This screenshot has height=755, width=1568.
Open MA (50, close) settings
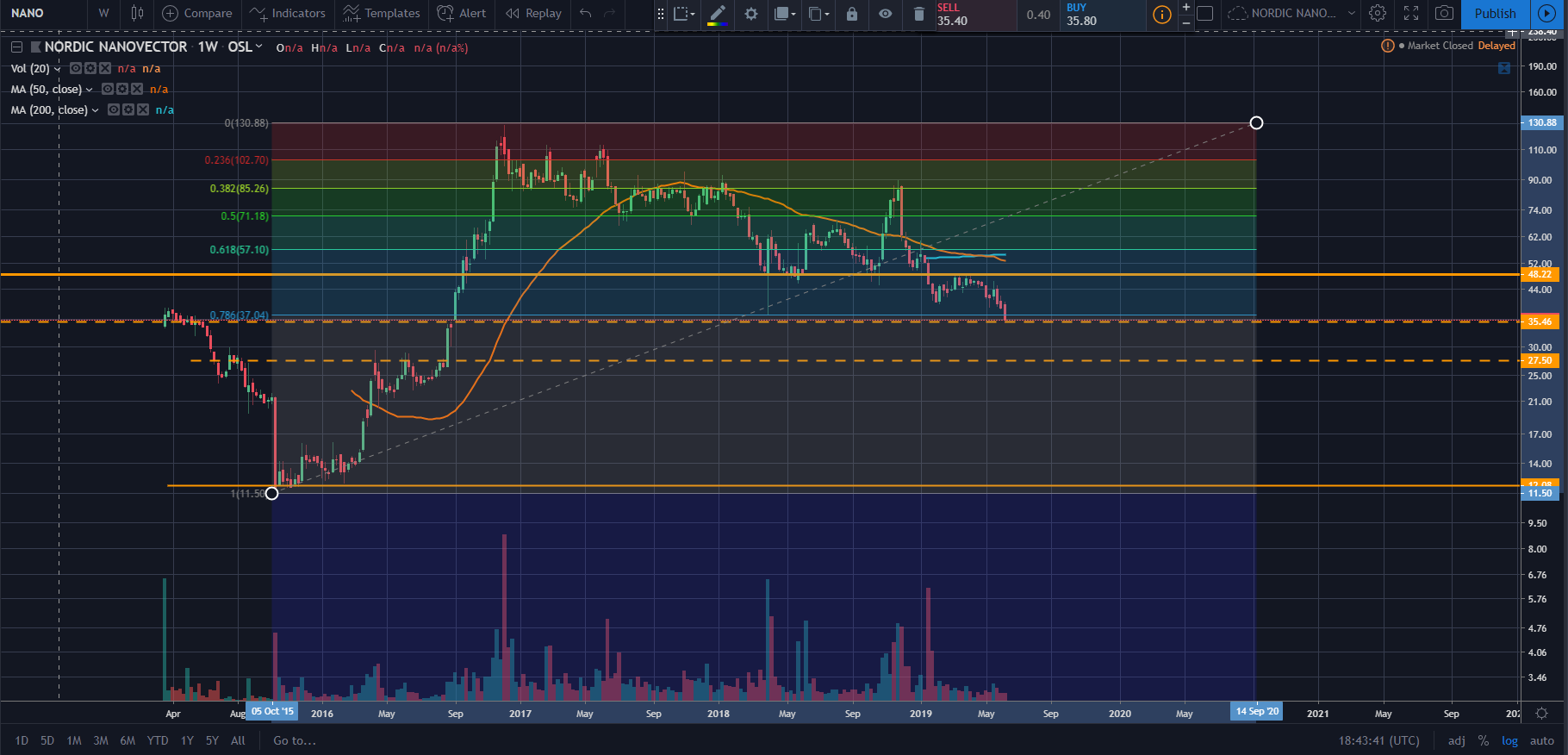coord(122,89)
